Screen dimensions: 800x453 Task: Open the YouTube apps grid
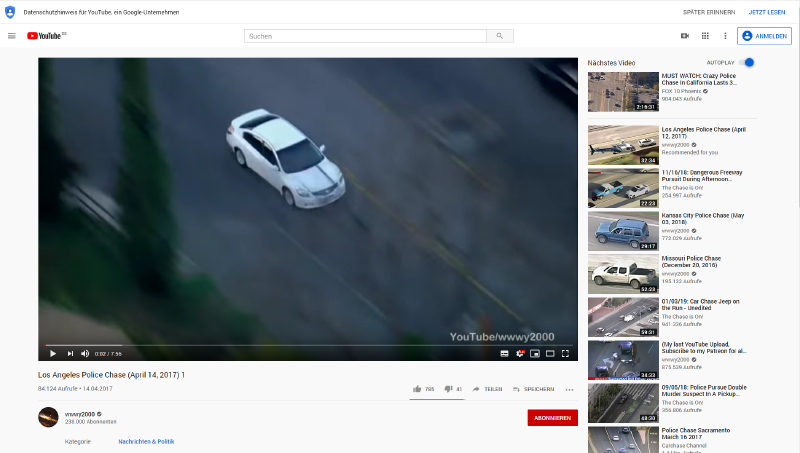tap(705, 36)
